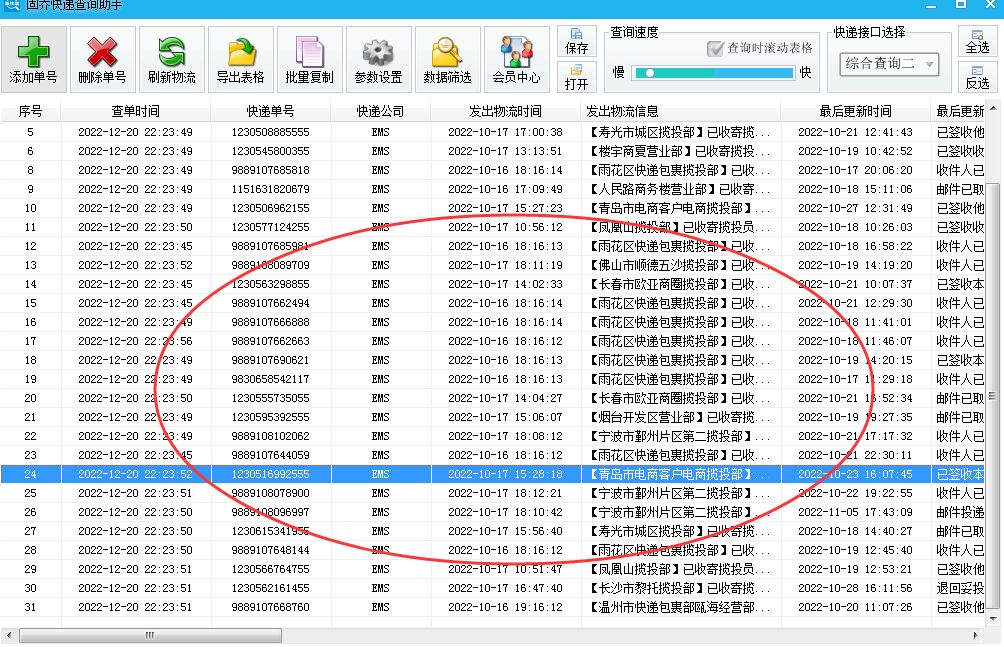1004x647 pixels.
Task: Select tracking number 1230508885555
Action: pos(270,132)
